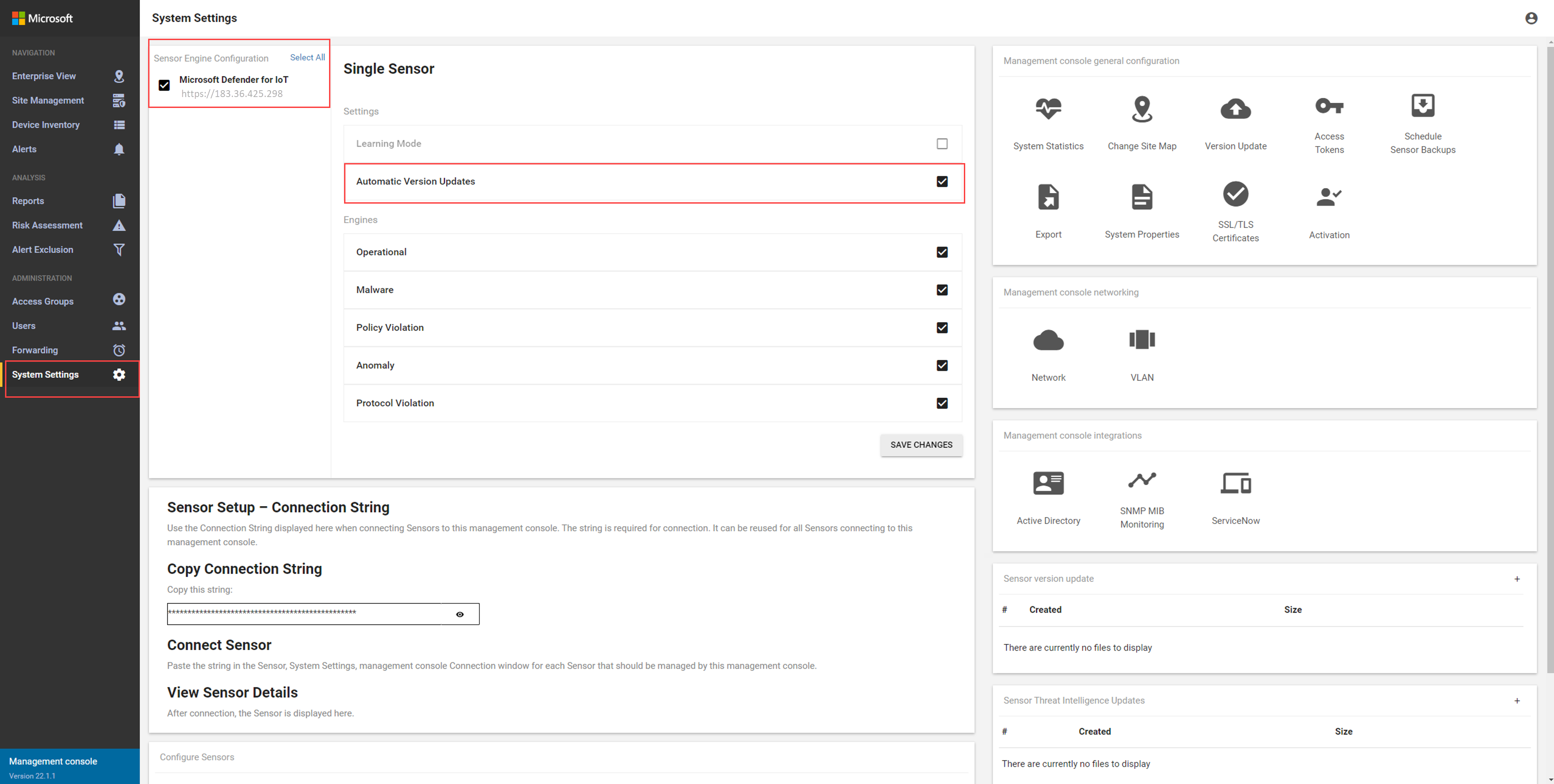Expand Sensor version update with plus
1554x784 pixels.
(x=1517, y=579)
